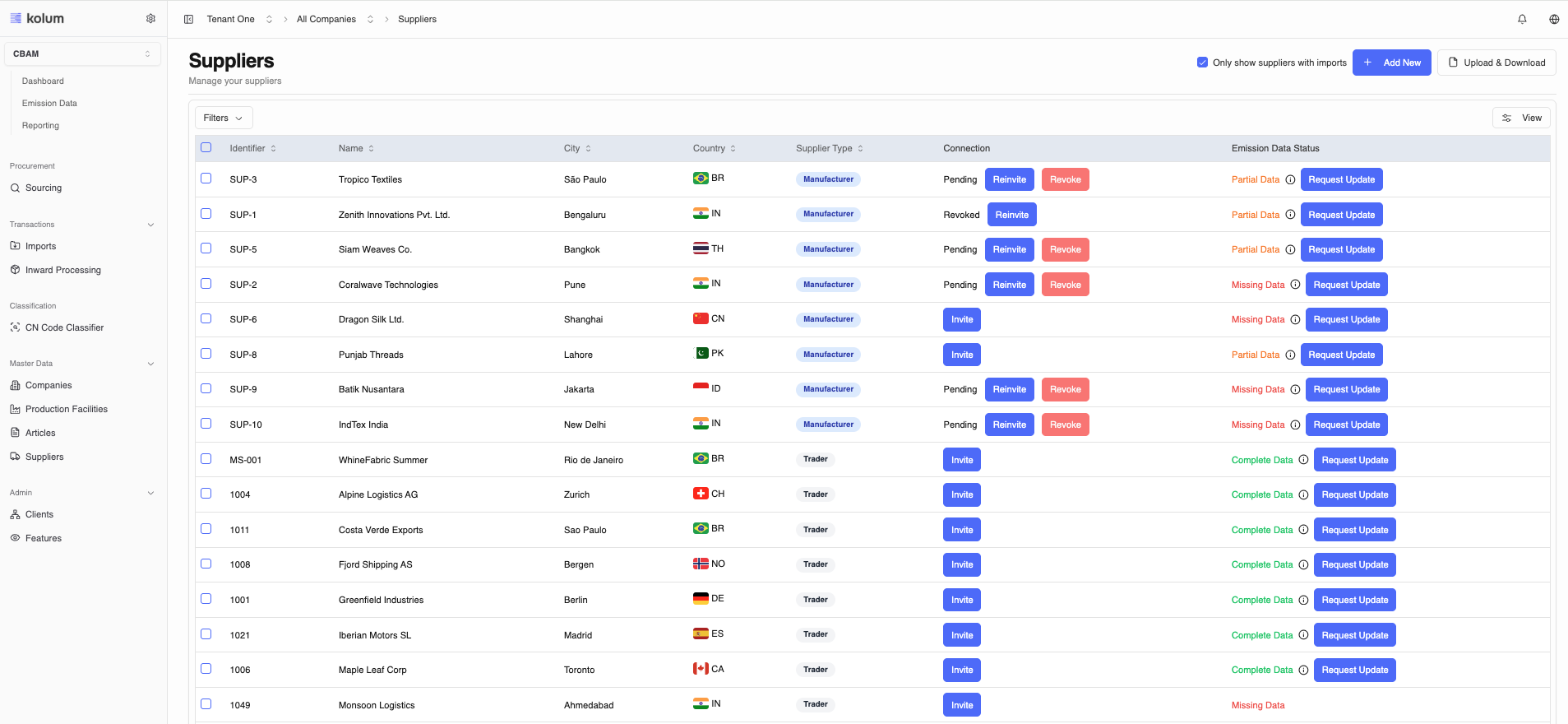Revoke Siam Weaves Co. connection
Image resolution: width=1568 pixels, height=724 pixels.
[x=1065, y=249]
